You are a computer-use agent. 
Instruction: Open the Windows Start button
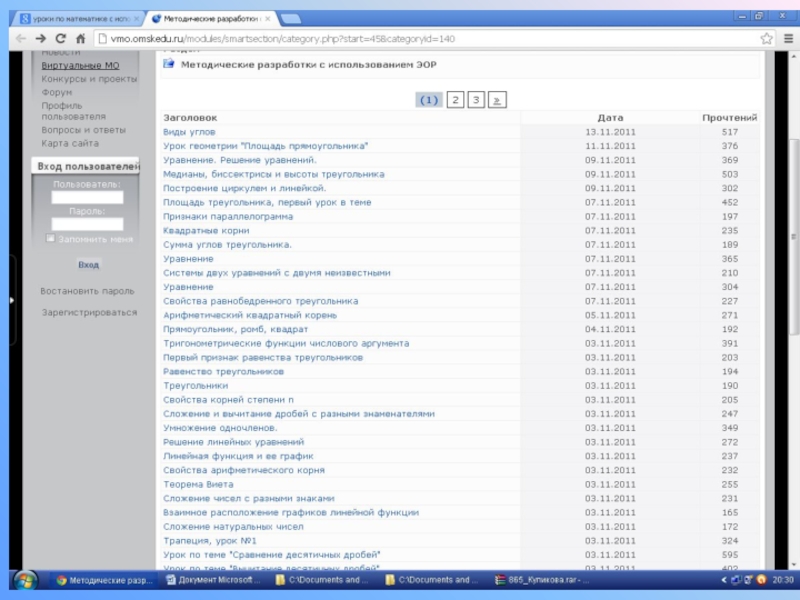25,580
